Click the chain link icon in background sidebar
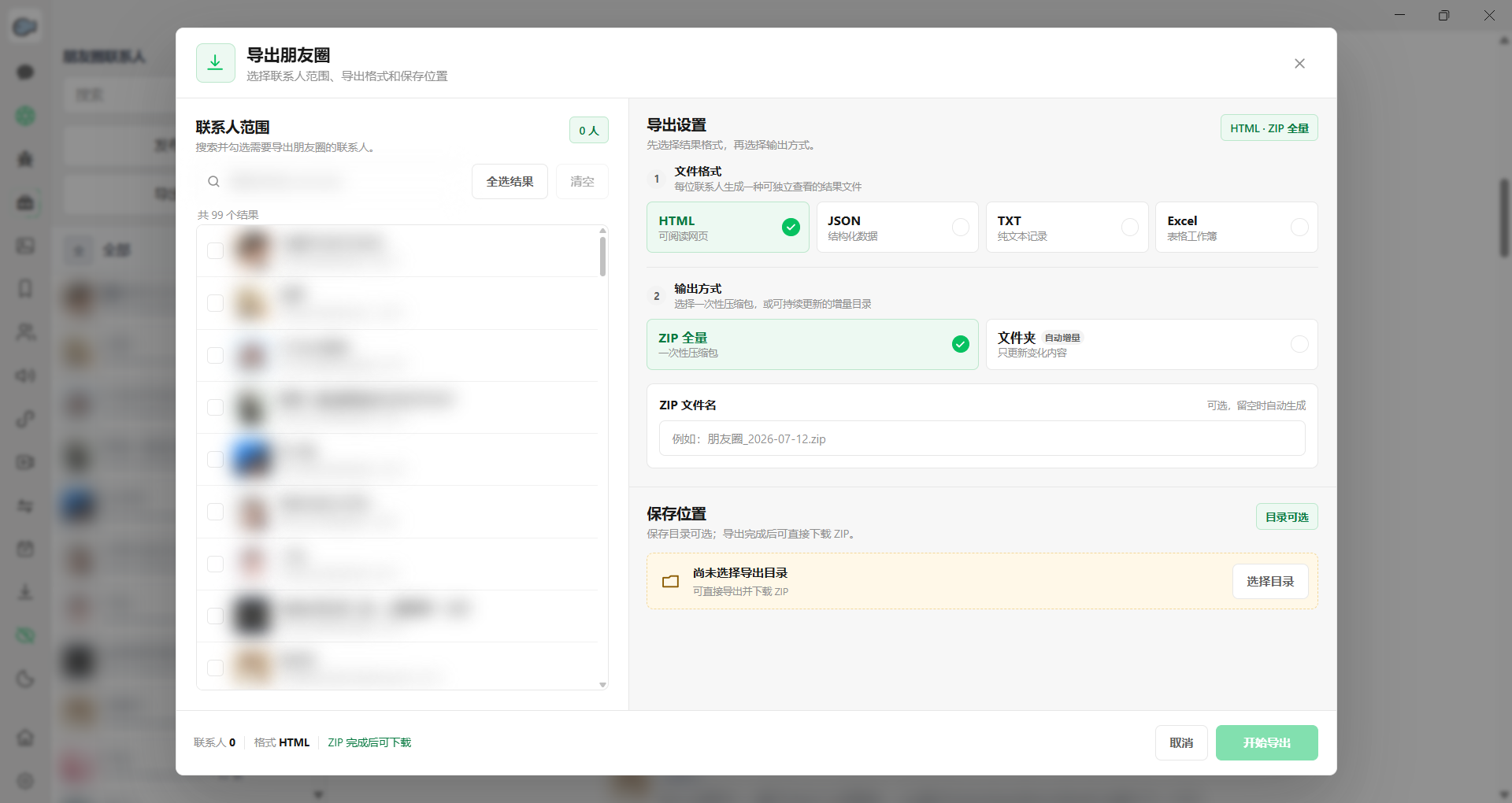The width and height of the screenshot is (1512, 803). pos(25,419)
